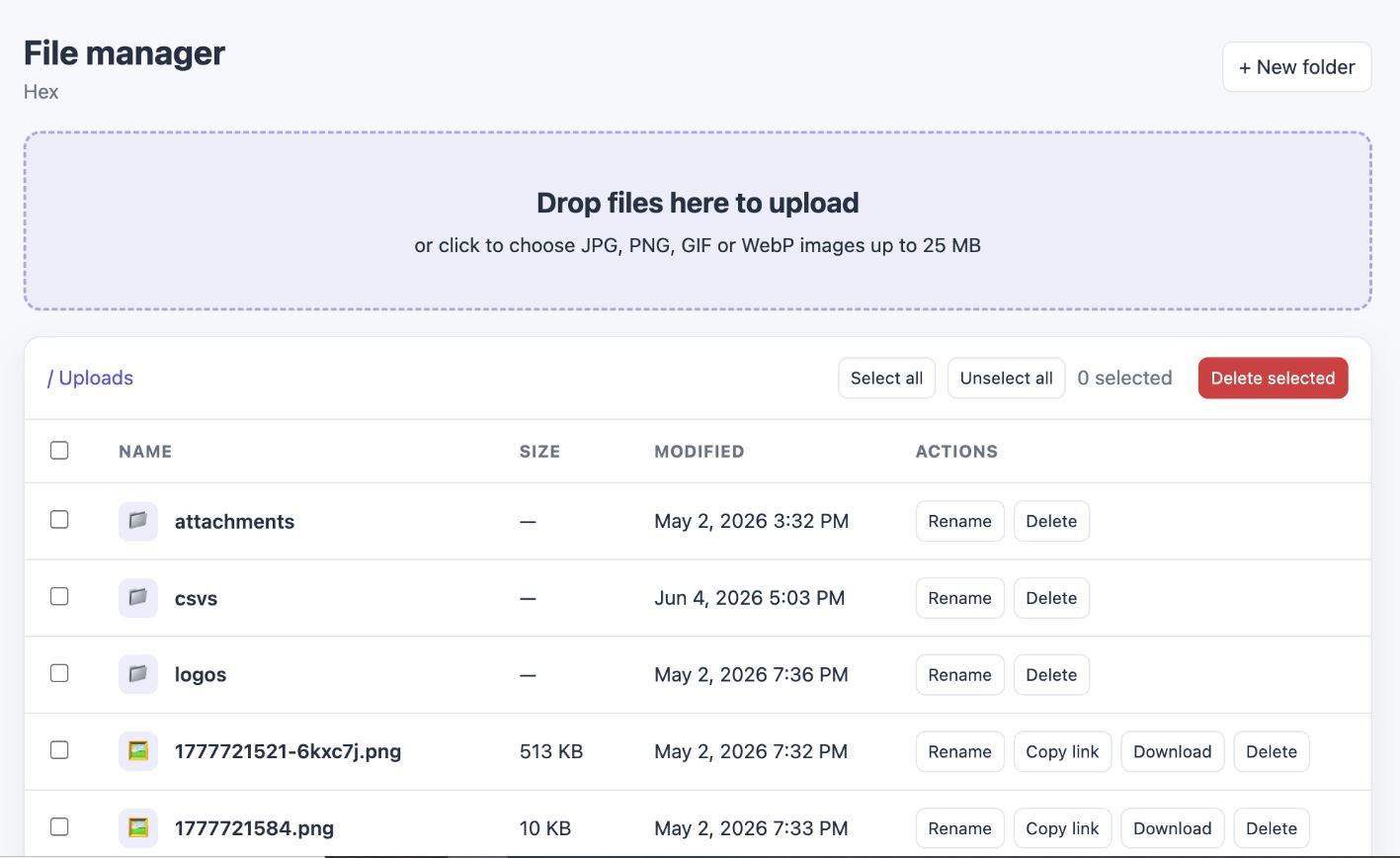Click the date Jun 4, 2026 5:03 PM
The image size is (1400, 858).
(749, 598)
